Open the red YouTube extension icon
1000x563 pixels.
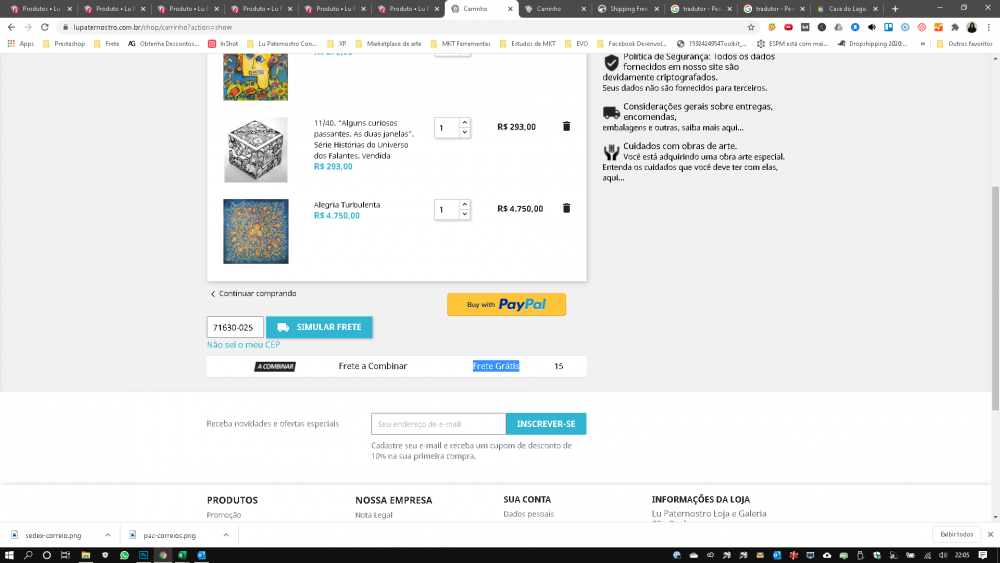pyautogui.click(x=788, y=27)
